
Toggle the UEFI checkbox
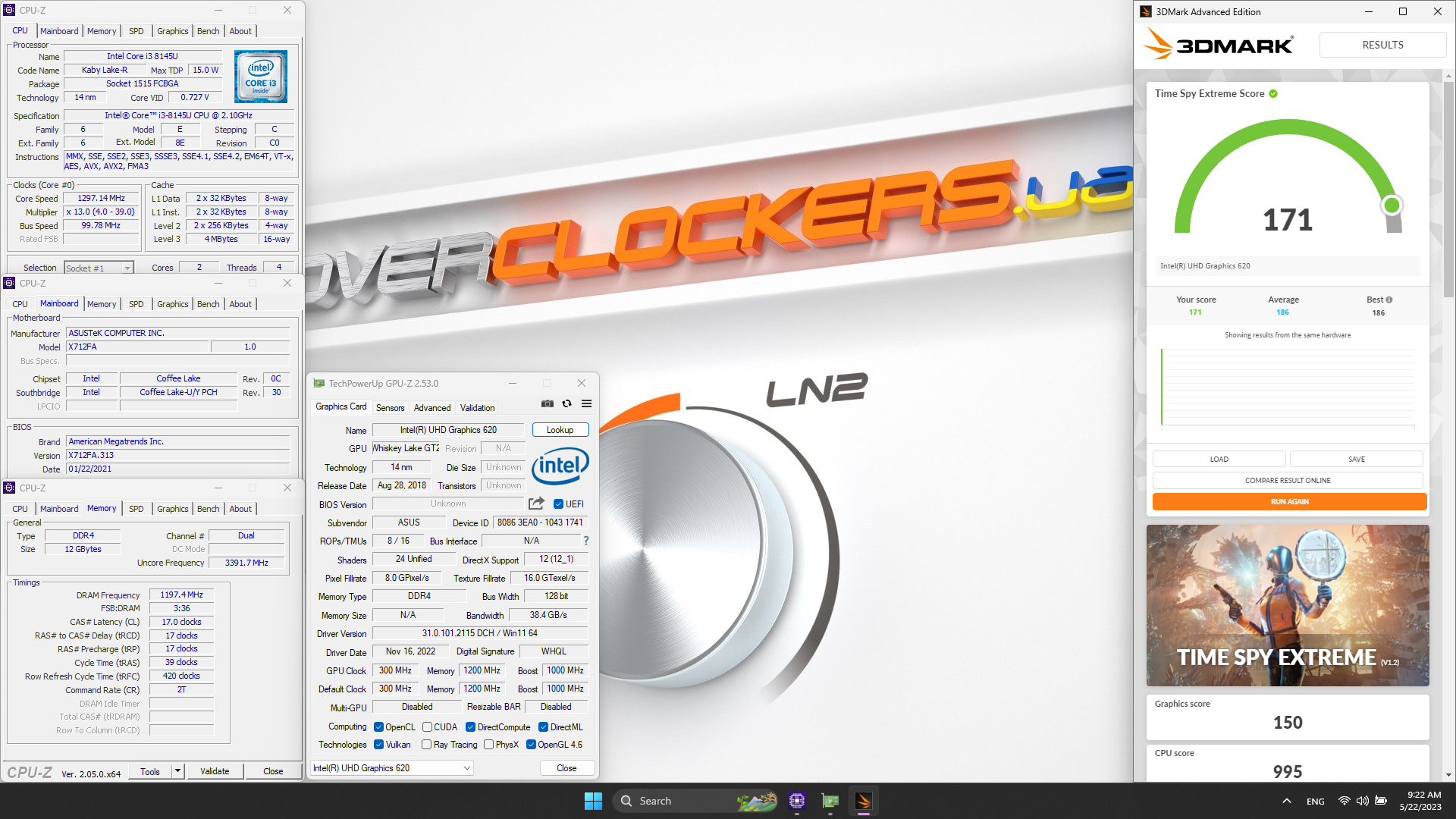(558, 504)
